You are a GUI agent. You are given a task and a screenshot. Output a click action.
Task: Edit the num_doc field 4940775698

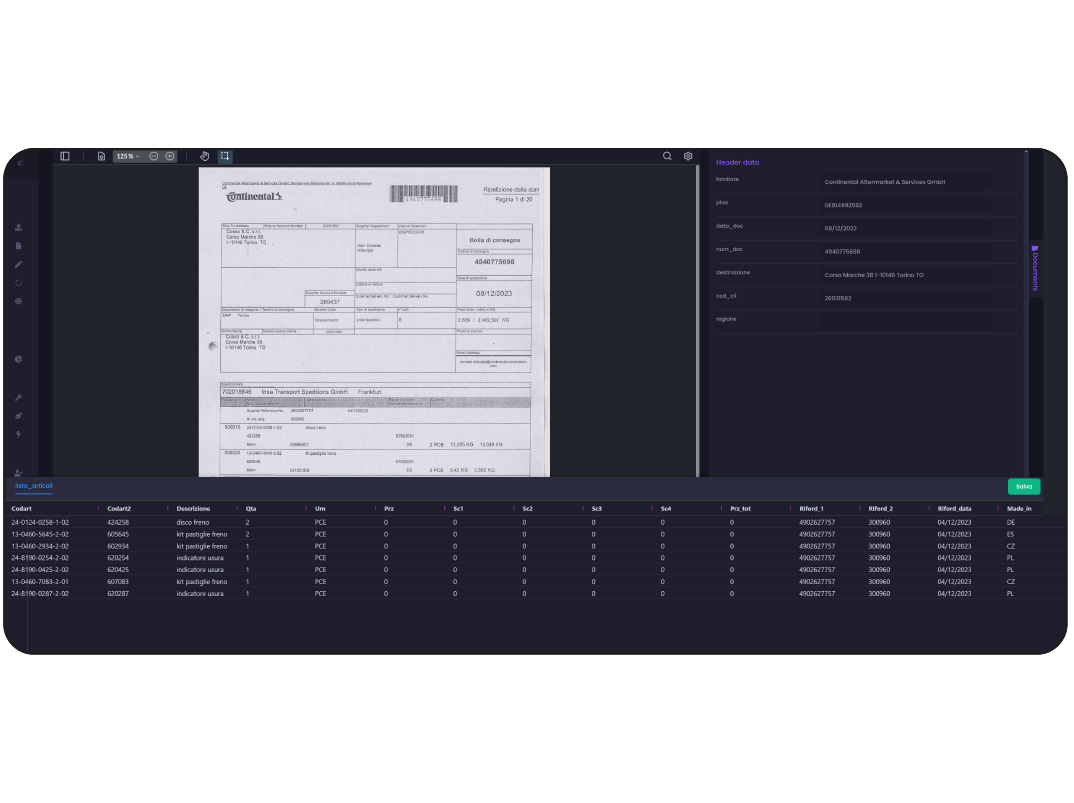pyautogui.click(x=906, y=252)
